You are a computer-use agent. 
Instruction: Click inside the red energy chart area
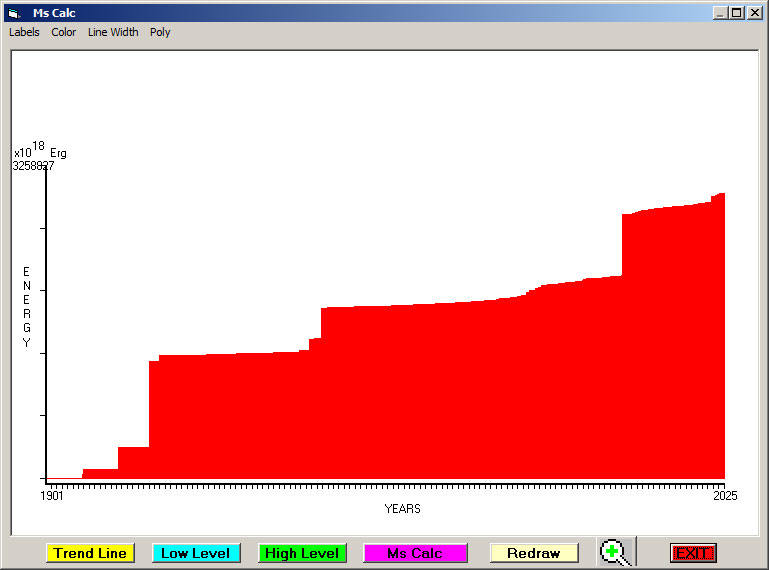pos(450,400)
